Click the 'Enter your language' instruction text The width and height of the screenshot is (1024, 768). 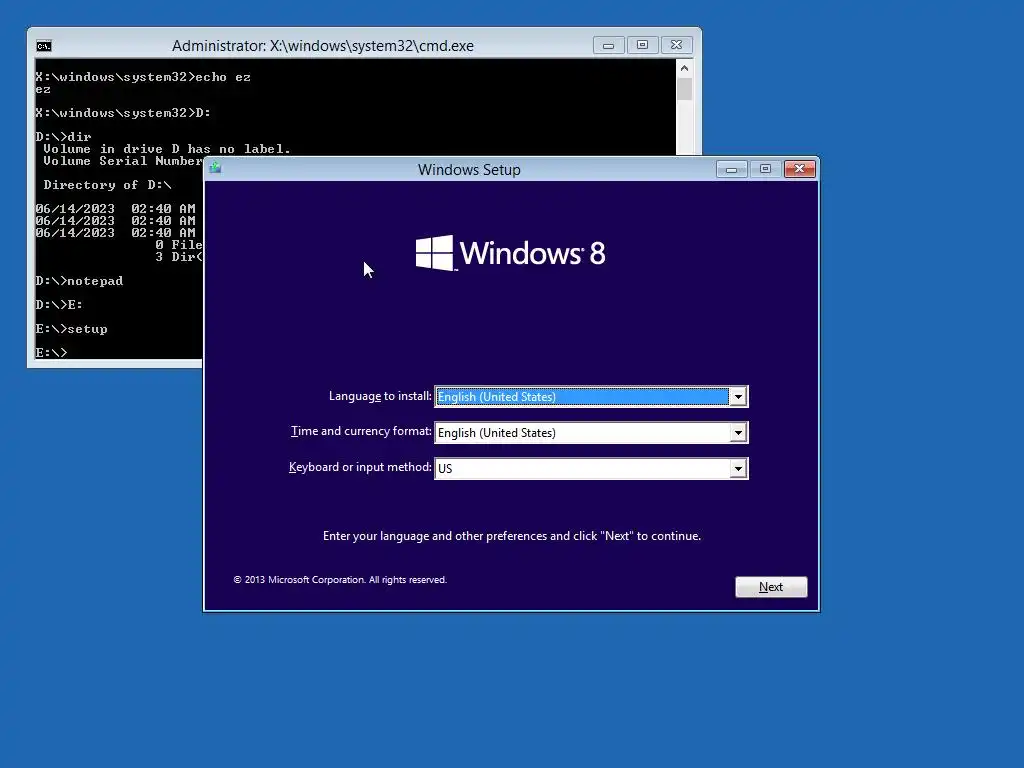(512, 536)
